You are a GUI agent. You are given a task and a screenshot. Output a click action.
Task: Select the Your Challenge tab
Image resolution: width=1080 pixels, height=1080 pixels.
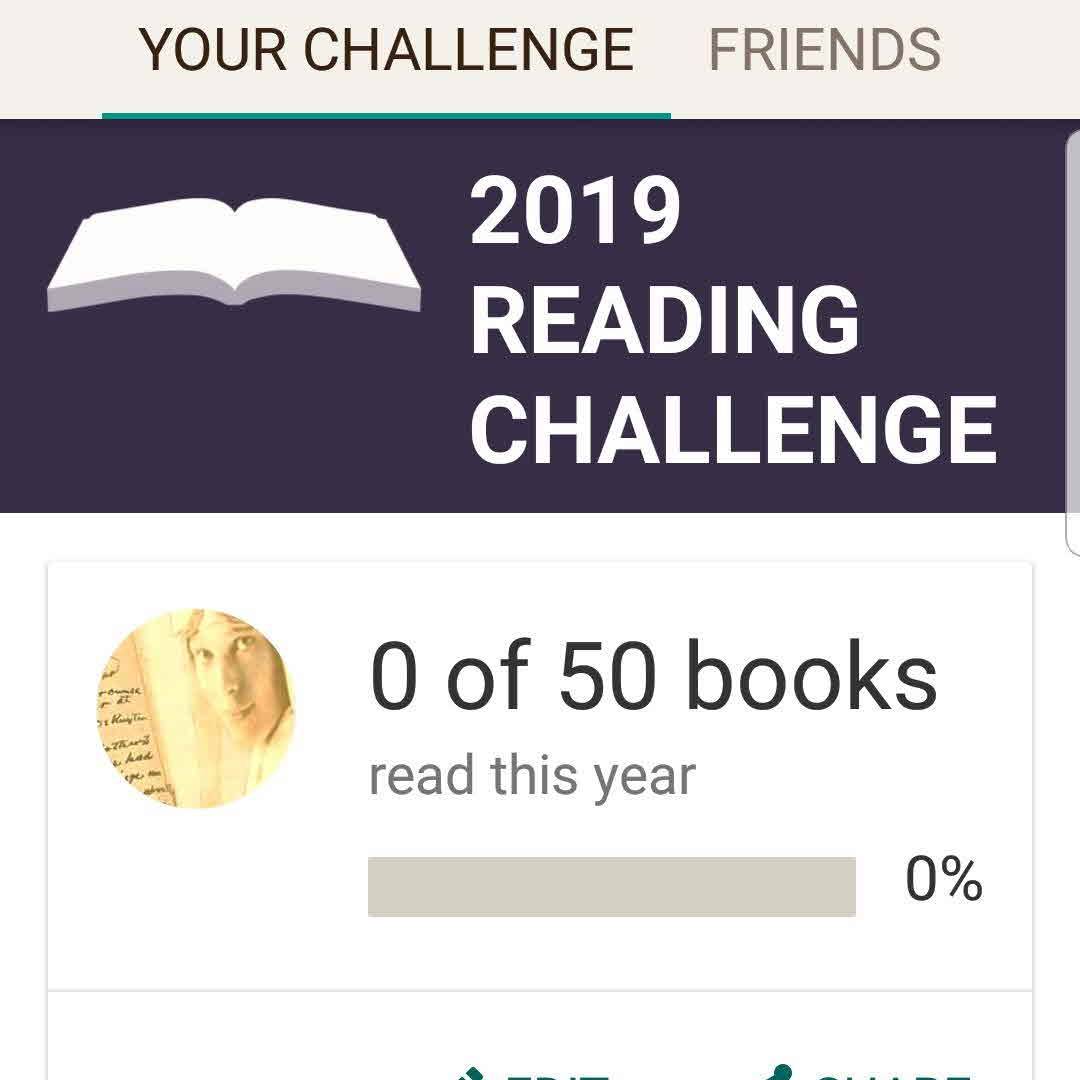coord(386,50)
